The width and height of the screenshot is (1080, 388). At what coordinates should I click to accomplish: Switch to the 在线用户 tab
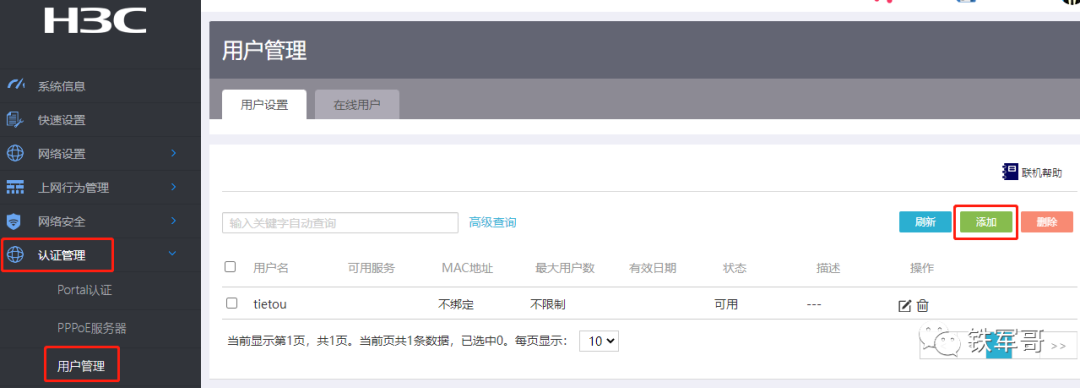tap(357, 105)
